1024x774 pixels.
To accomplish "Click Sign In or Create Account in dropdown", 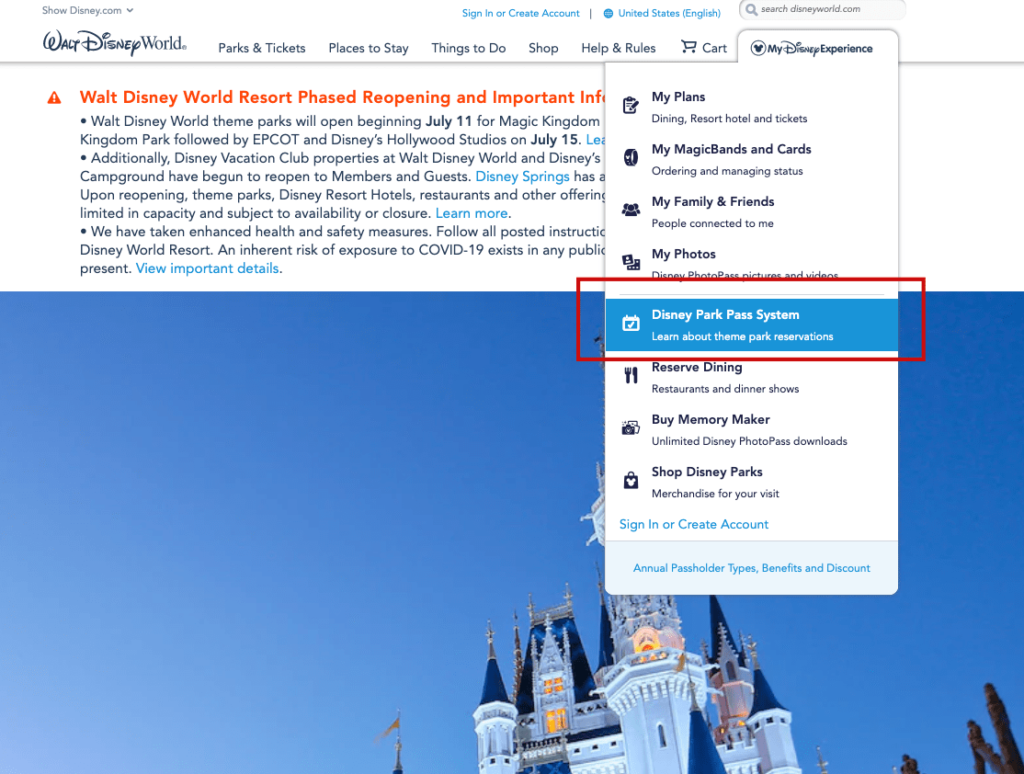I will point(694,524).
